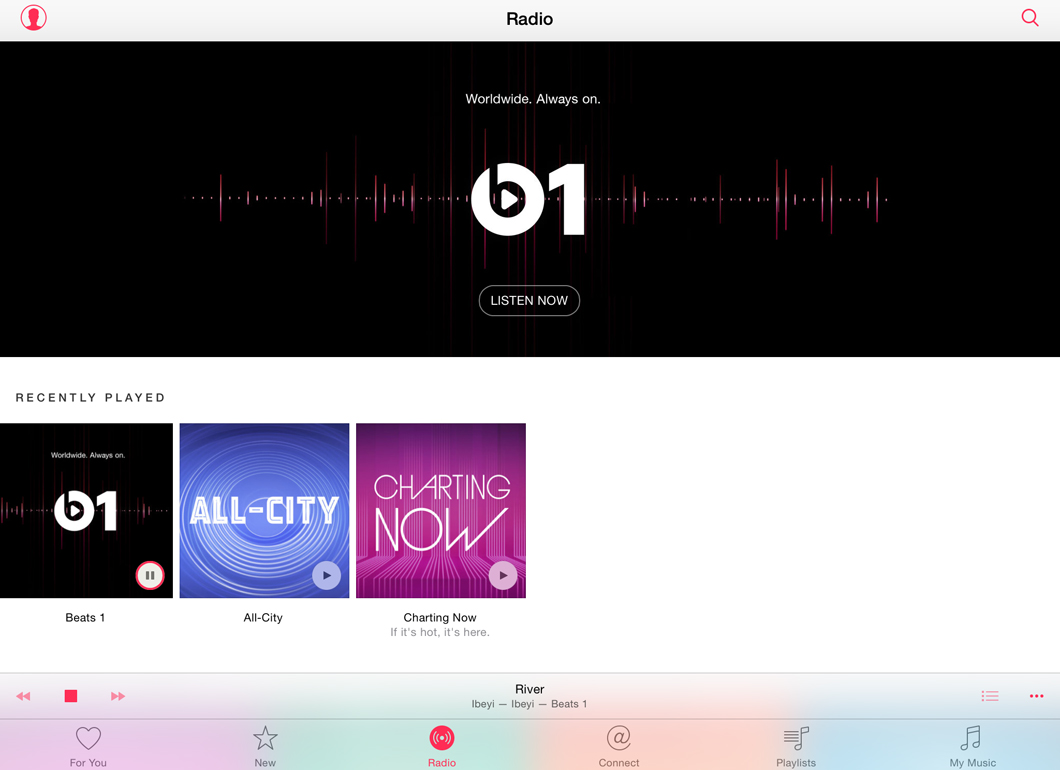Click the Radio broadcast icon
This screenshot has width=1060, height=770.
pyautogui.click(x=441, y=738)
